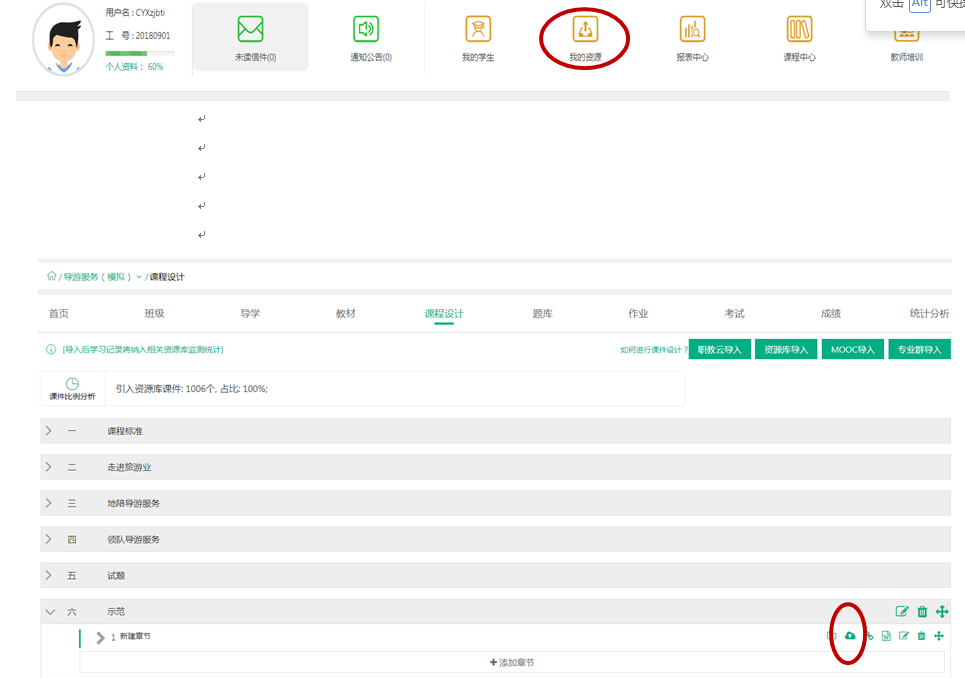Click move arrows icon on 示范 row
Screen dimensions: 965x678
(941, 611)
